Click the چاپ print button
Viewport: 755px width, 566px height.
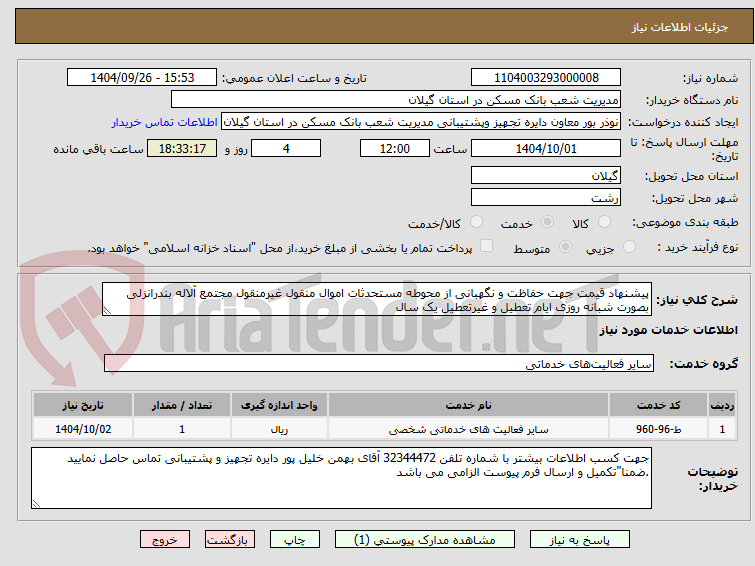[295, 540]
